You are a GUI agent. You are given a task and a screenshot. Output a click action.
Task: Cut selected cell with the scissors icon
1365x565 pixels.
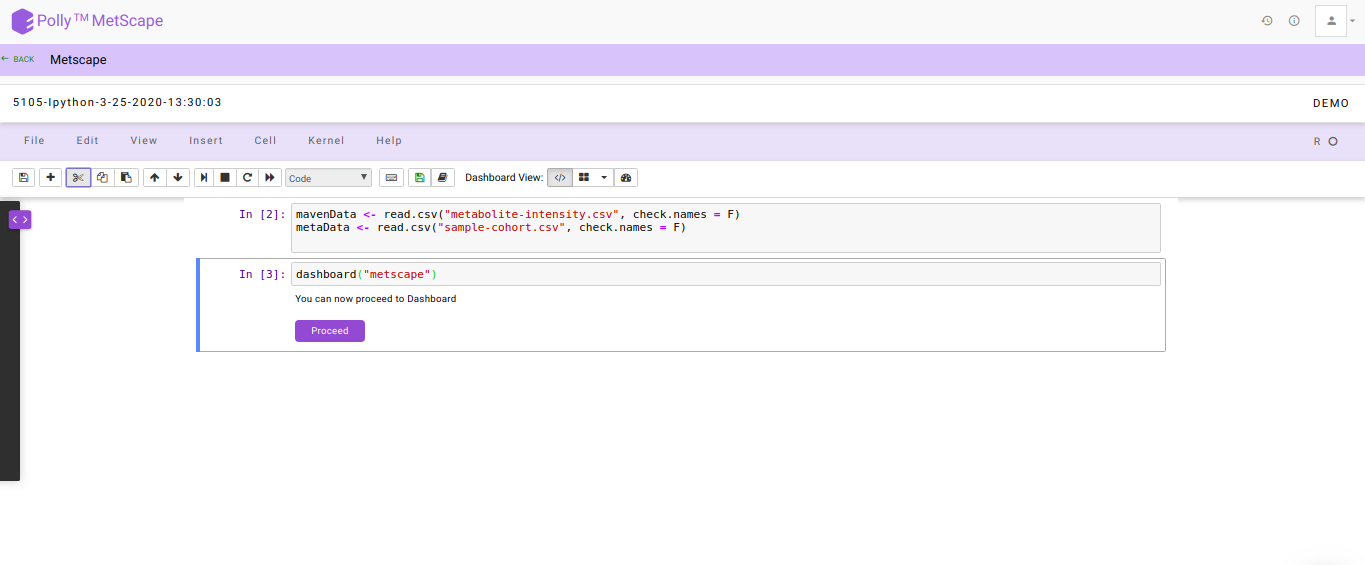pyautogui.click(x=78, y=177)
